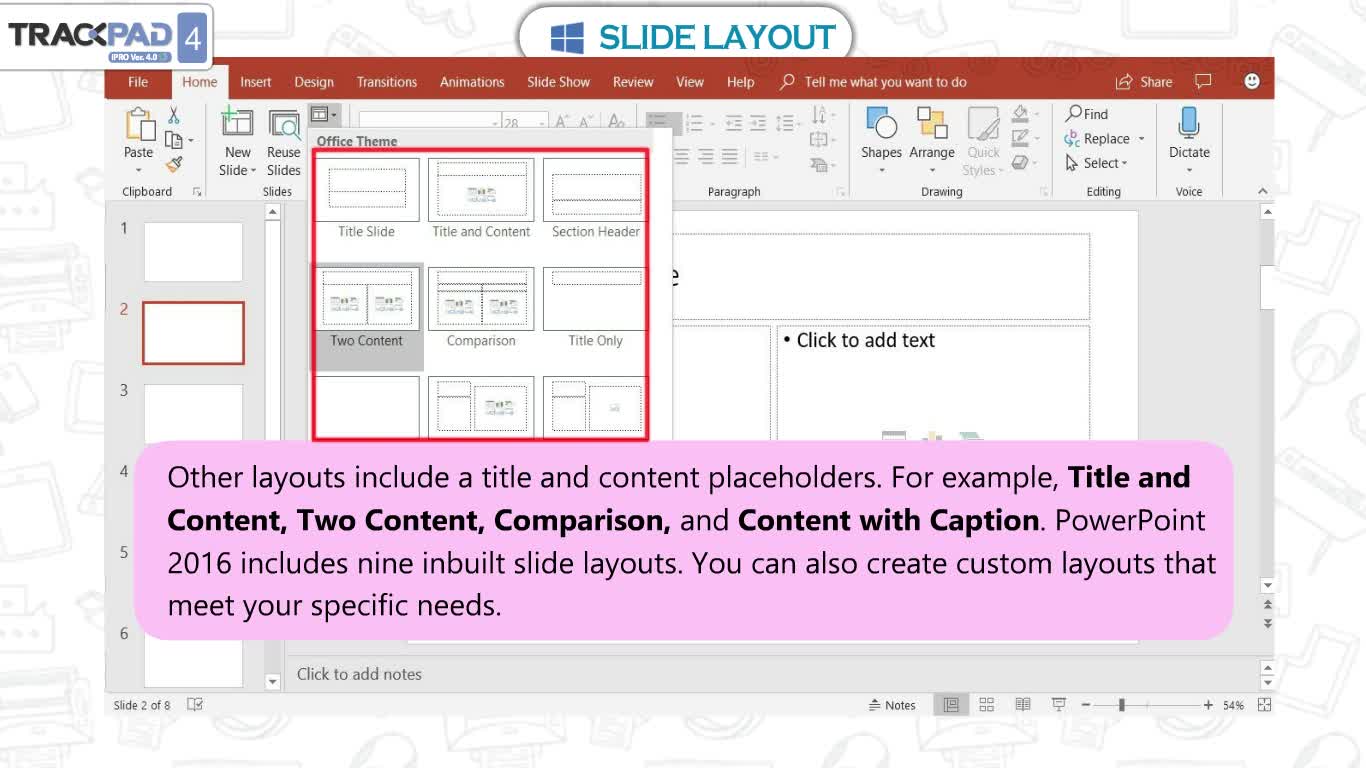Click the New Slide icon
1366x768 pixels.
point(236,122)
